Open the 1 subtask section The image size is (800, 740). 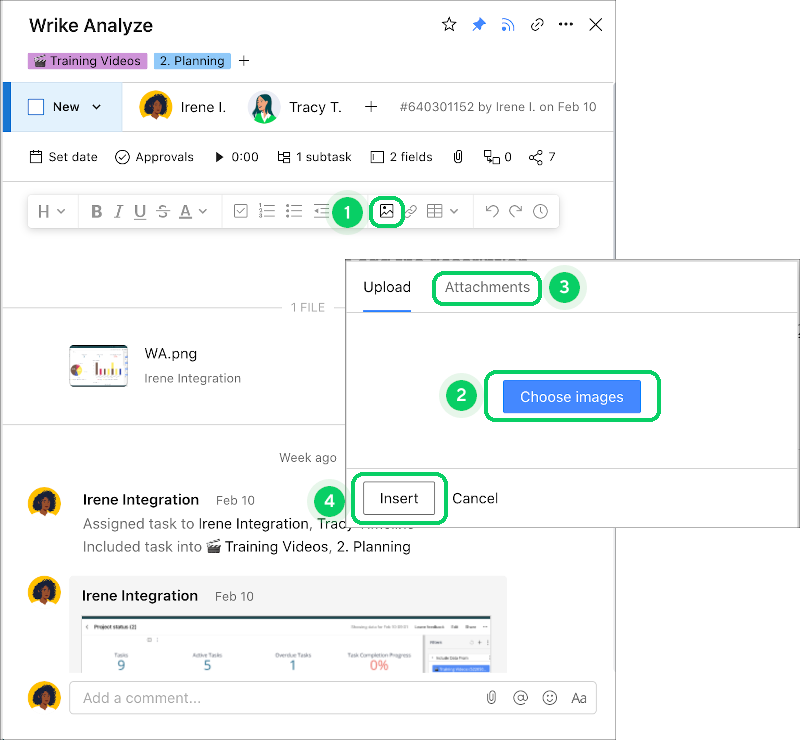coord(314,157)
